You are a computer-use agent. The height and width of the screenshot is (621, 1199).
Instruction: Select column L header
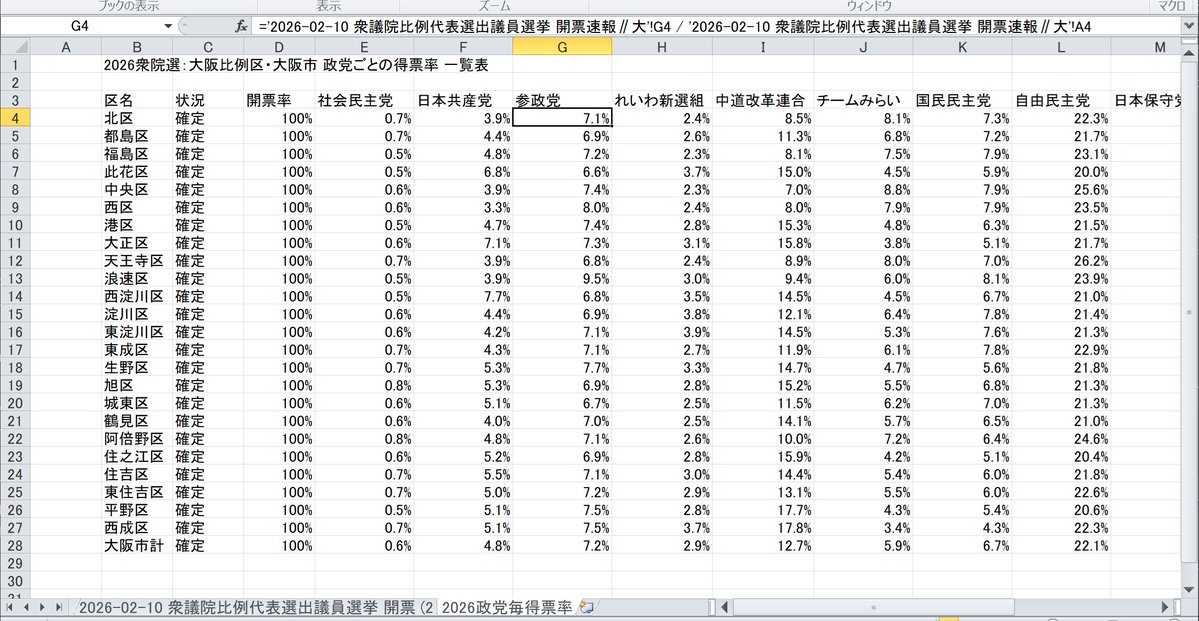click(1061, 47)
